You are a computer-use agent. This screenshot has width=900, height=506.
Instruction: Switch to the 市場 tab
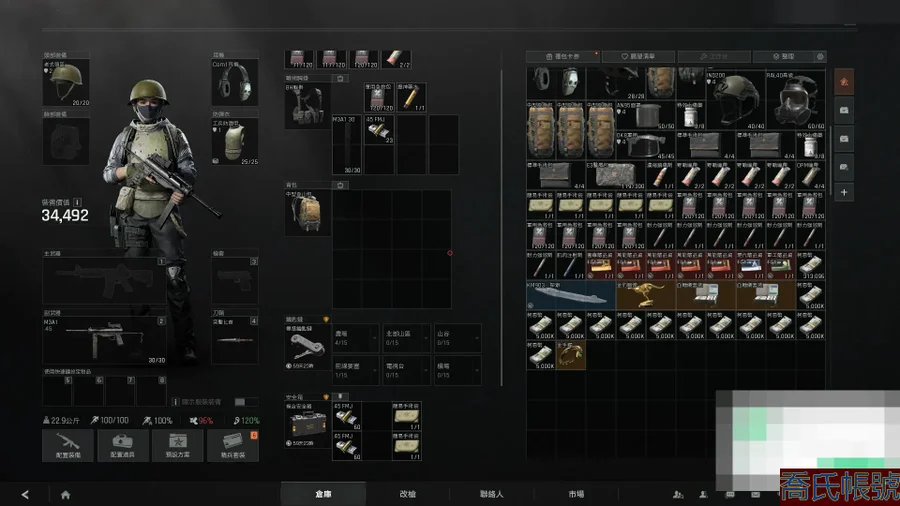click(x=576, y=494)
